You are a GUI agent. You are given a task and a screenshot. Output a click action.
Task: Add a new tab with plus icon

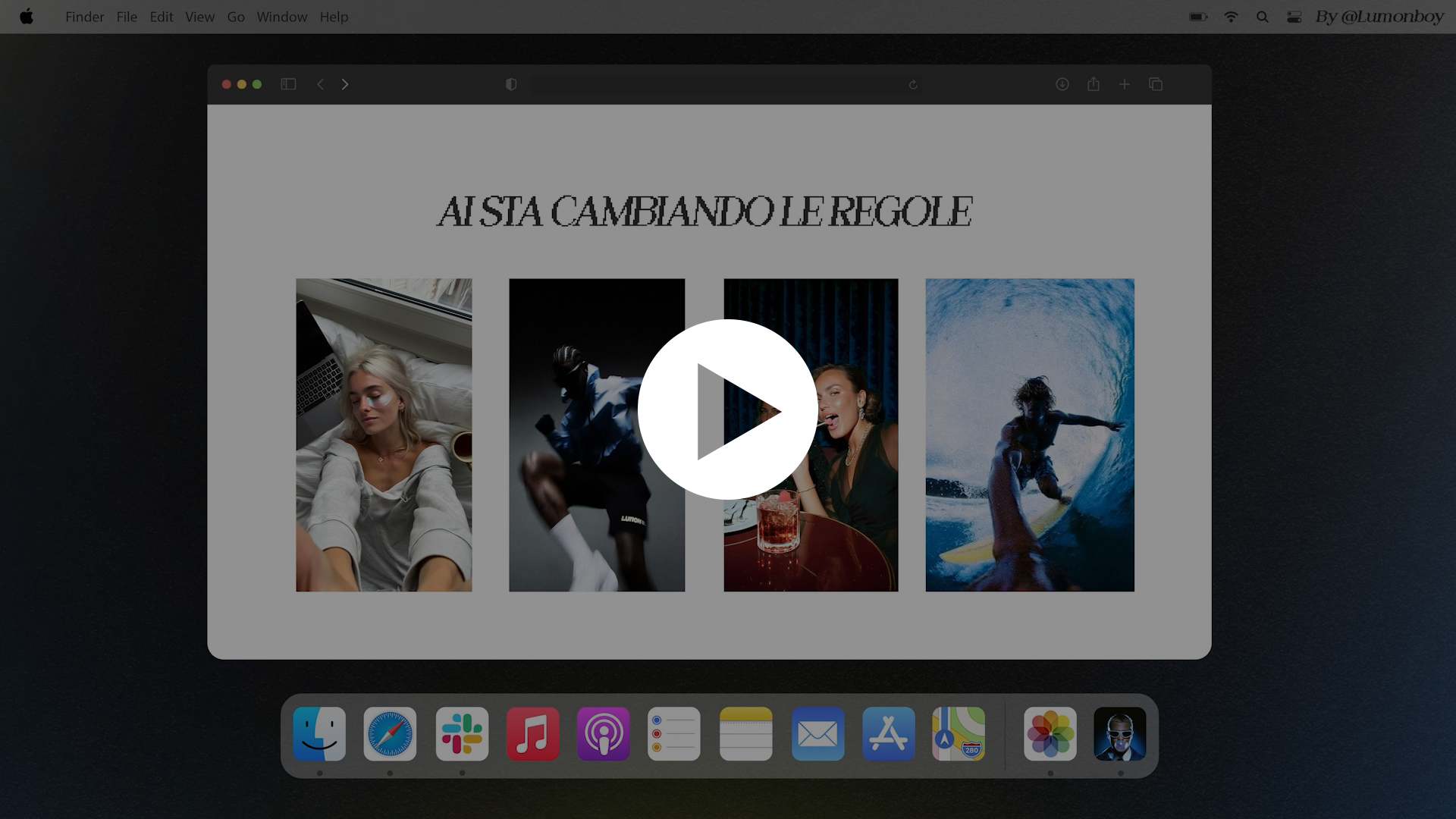coord(1125,84)
